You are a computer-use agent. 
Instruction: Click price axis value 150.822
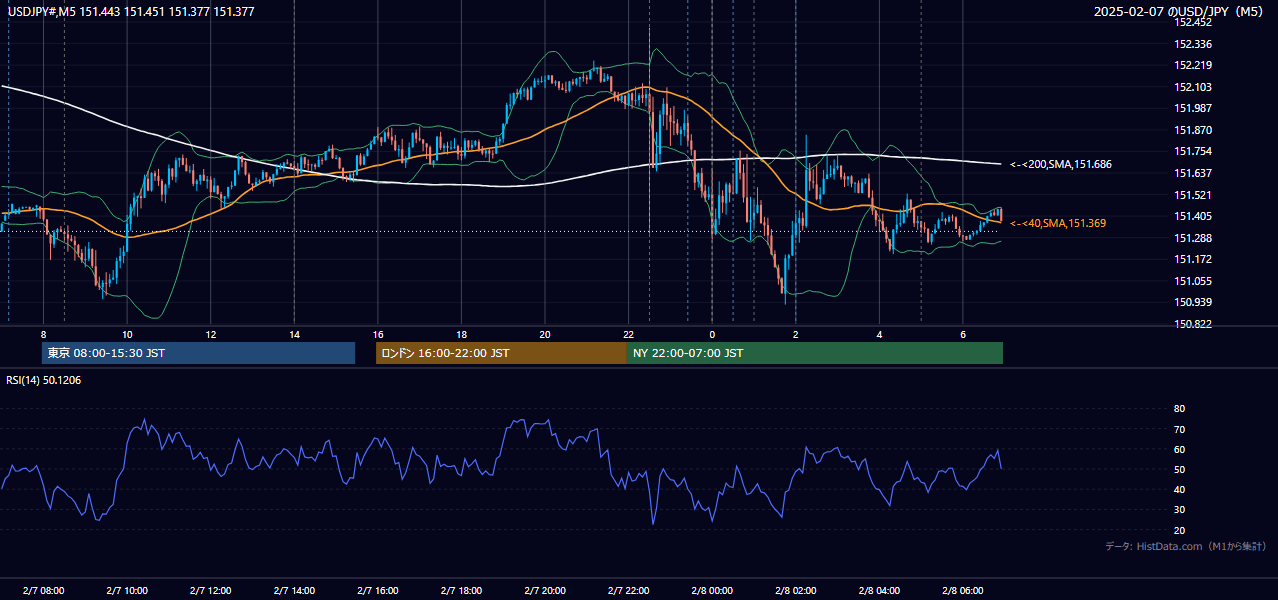[1193, 324]
